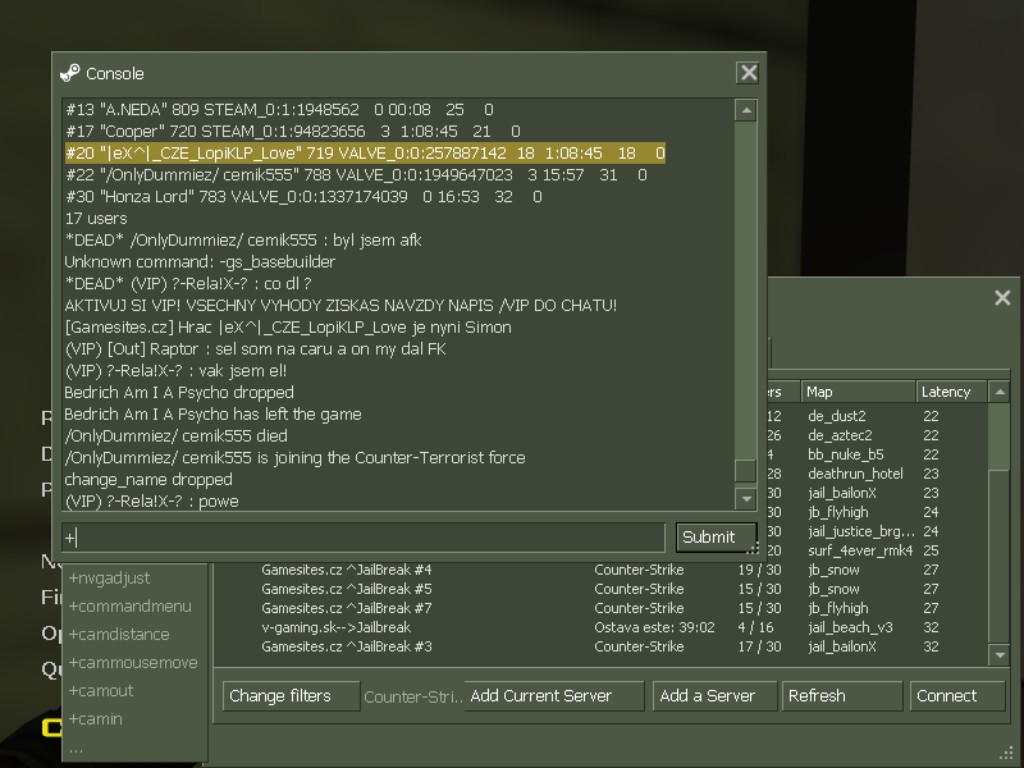The width and height of the screenshot is (1024, 768).
Task: Select server Gamesites.cz ^JailBreak #3
Action: pos(346,647)
